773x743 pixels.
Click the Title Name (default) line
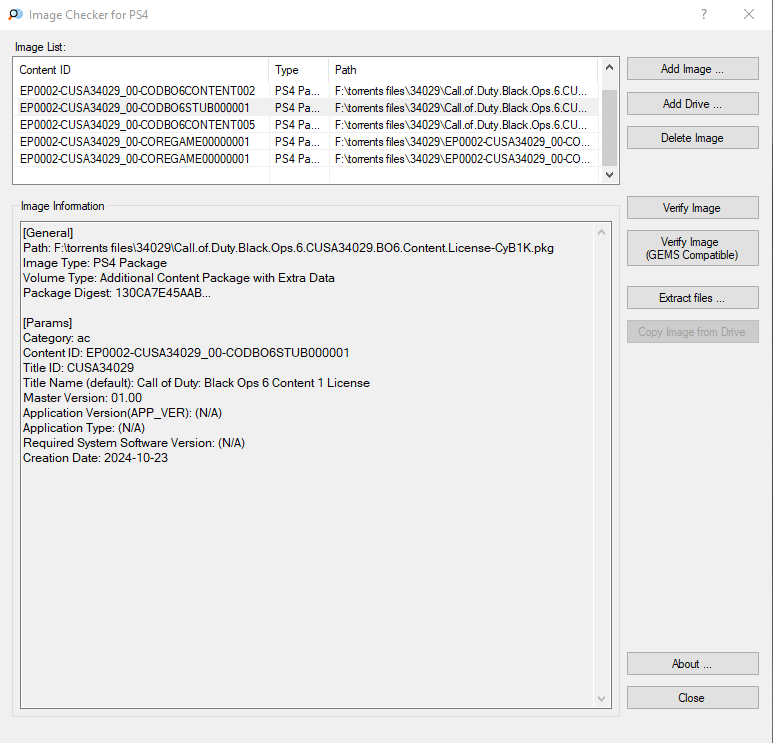click(x=196, y=383)
